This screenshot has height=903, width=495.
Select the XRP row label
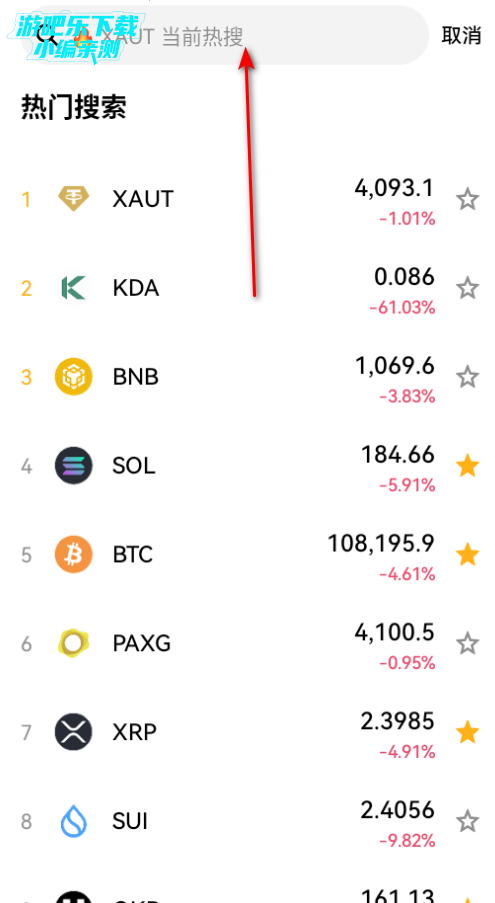point(134,732)
